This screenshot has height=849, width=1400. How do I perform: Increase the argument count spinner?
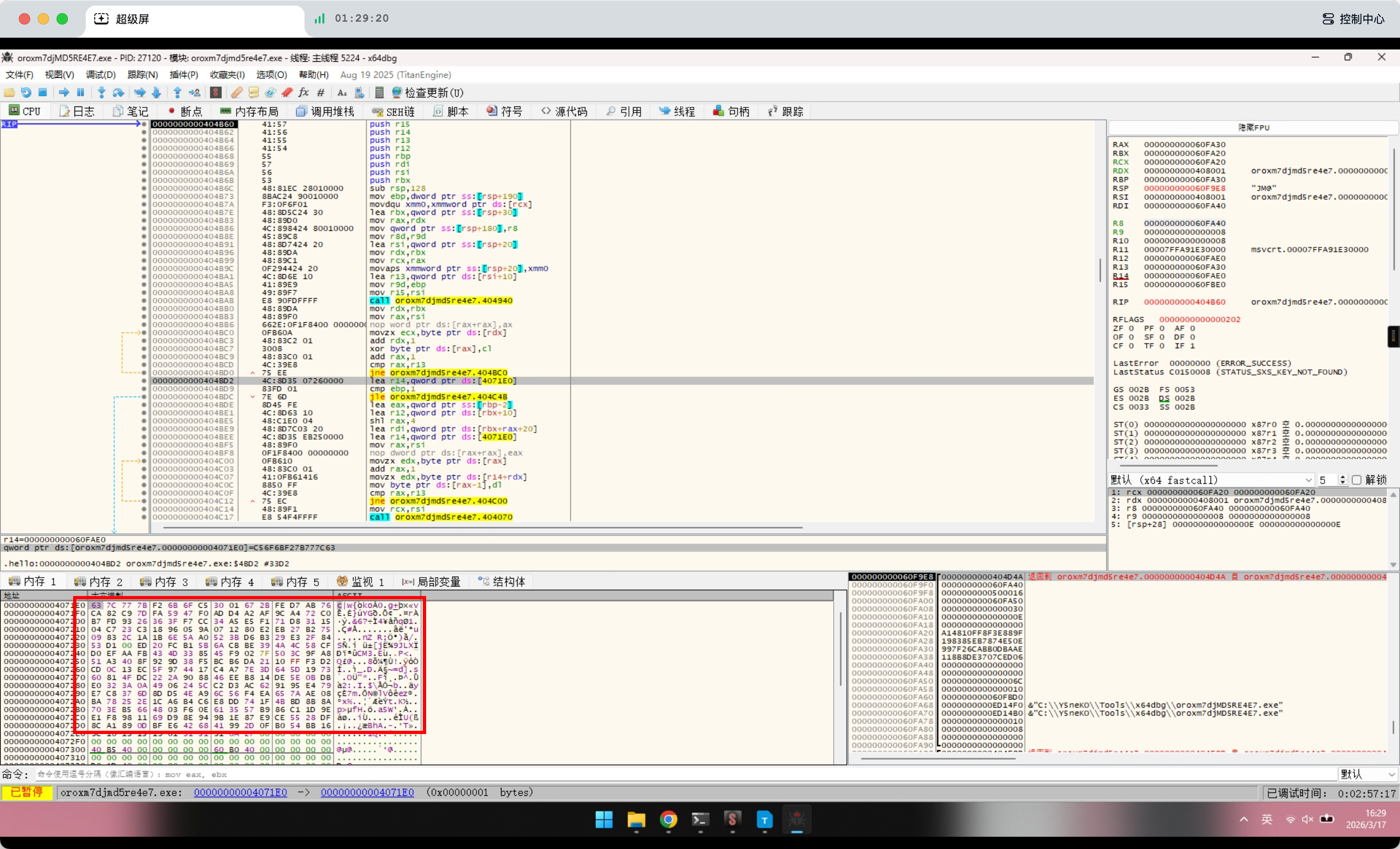(x=1342, y=477)
